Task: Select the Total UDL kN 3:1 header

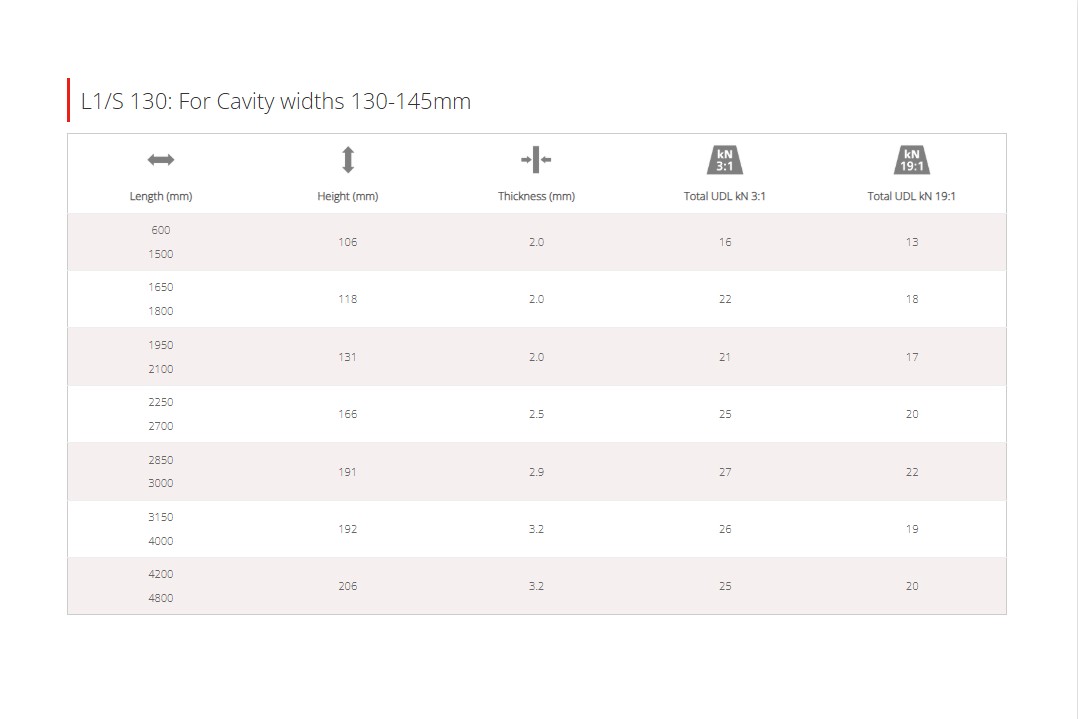Action: (x=725, y=196)
